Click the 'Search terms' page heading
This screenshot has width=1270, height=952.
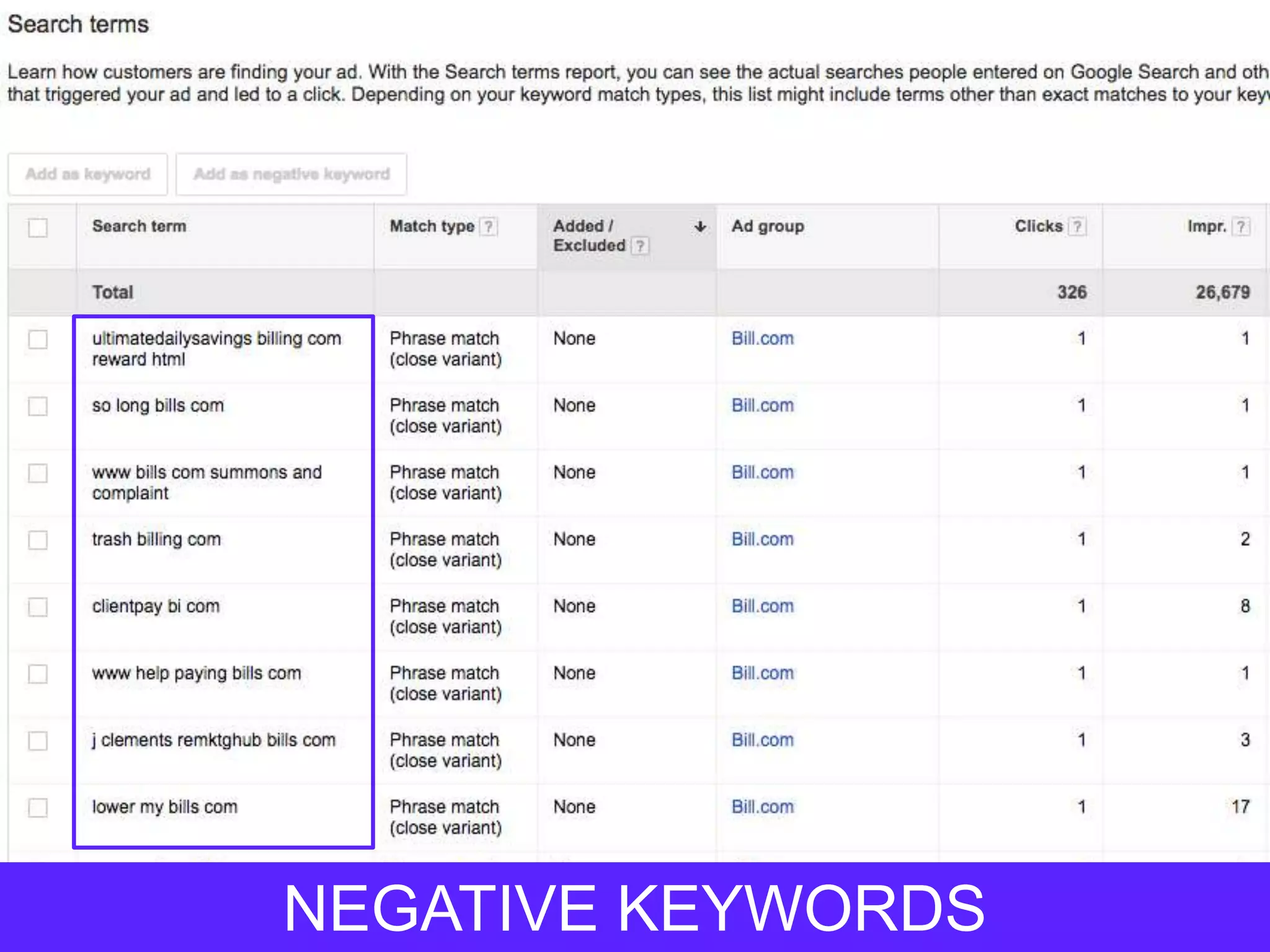click(x=78, y=24)
